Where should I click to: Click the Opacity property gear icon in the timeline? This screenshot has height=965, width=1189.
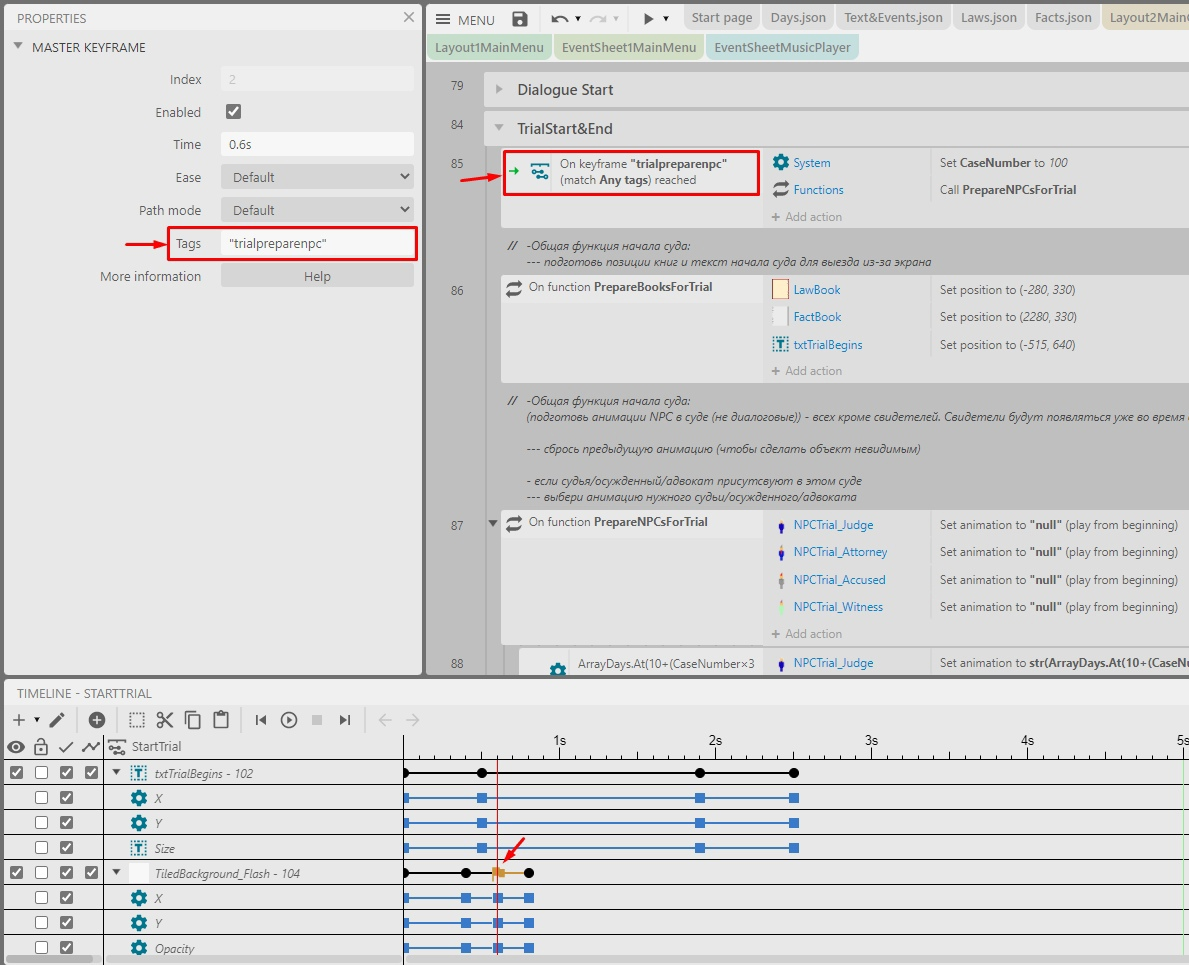coord(139,948)
